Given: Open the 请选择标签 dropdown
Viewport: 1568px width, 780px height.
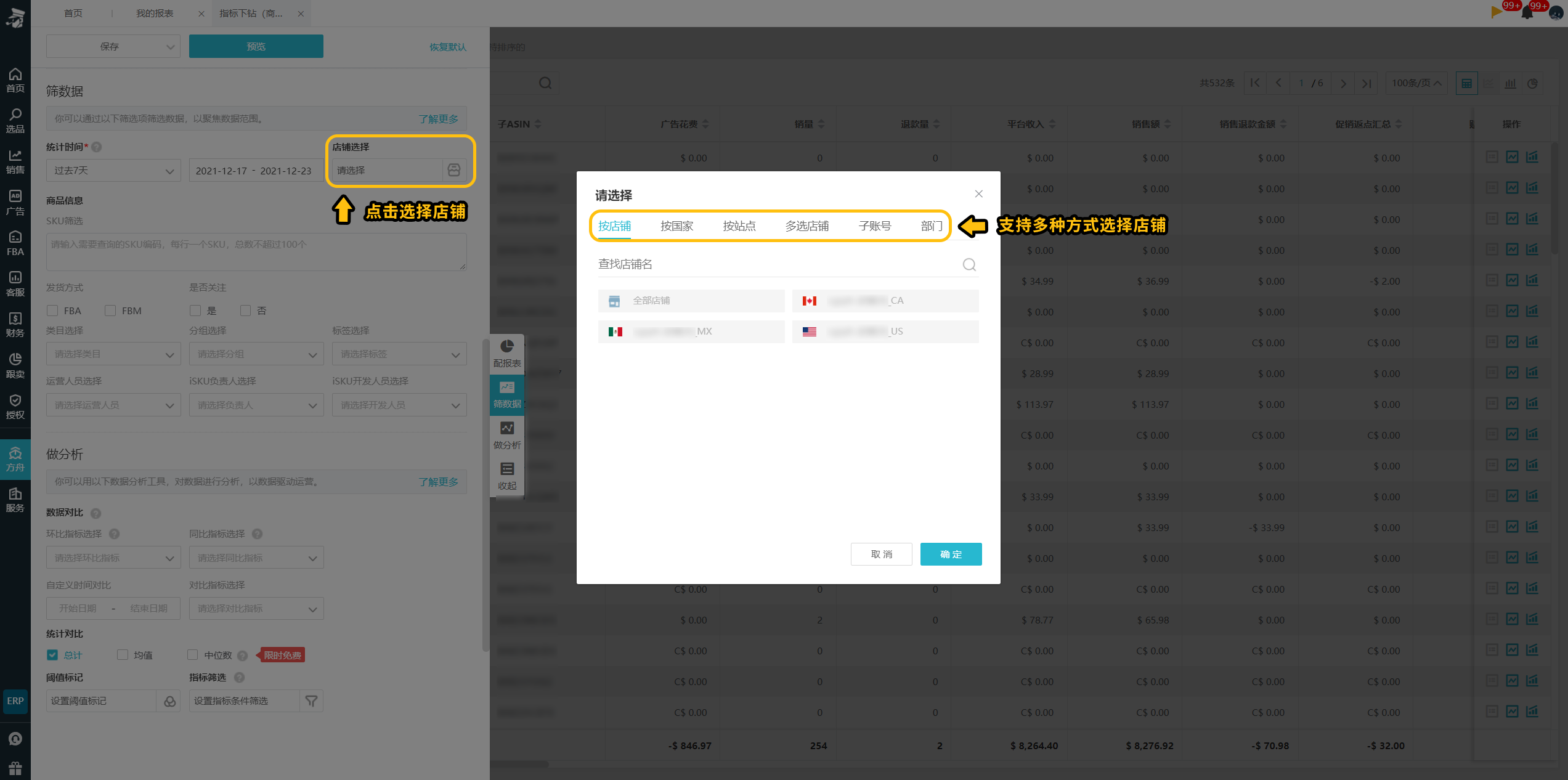Looking at the screenshot, I should [x=399, y=354].
